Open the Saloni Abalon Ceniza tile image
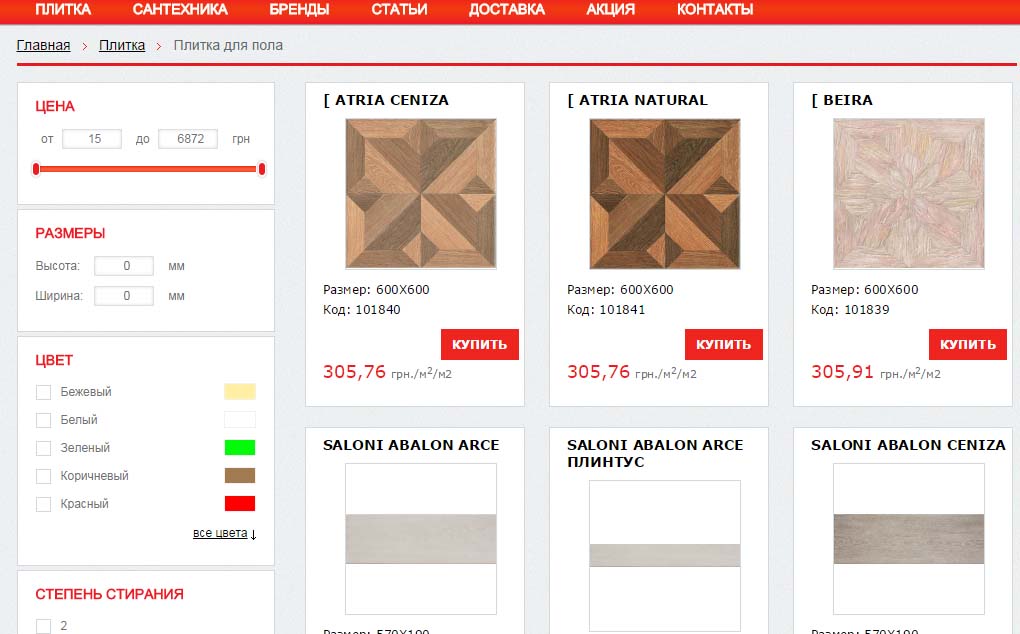 pyautogui.click(x=909, y=539)
